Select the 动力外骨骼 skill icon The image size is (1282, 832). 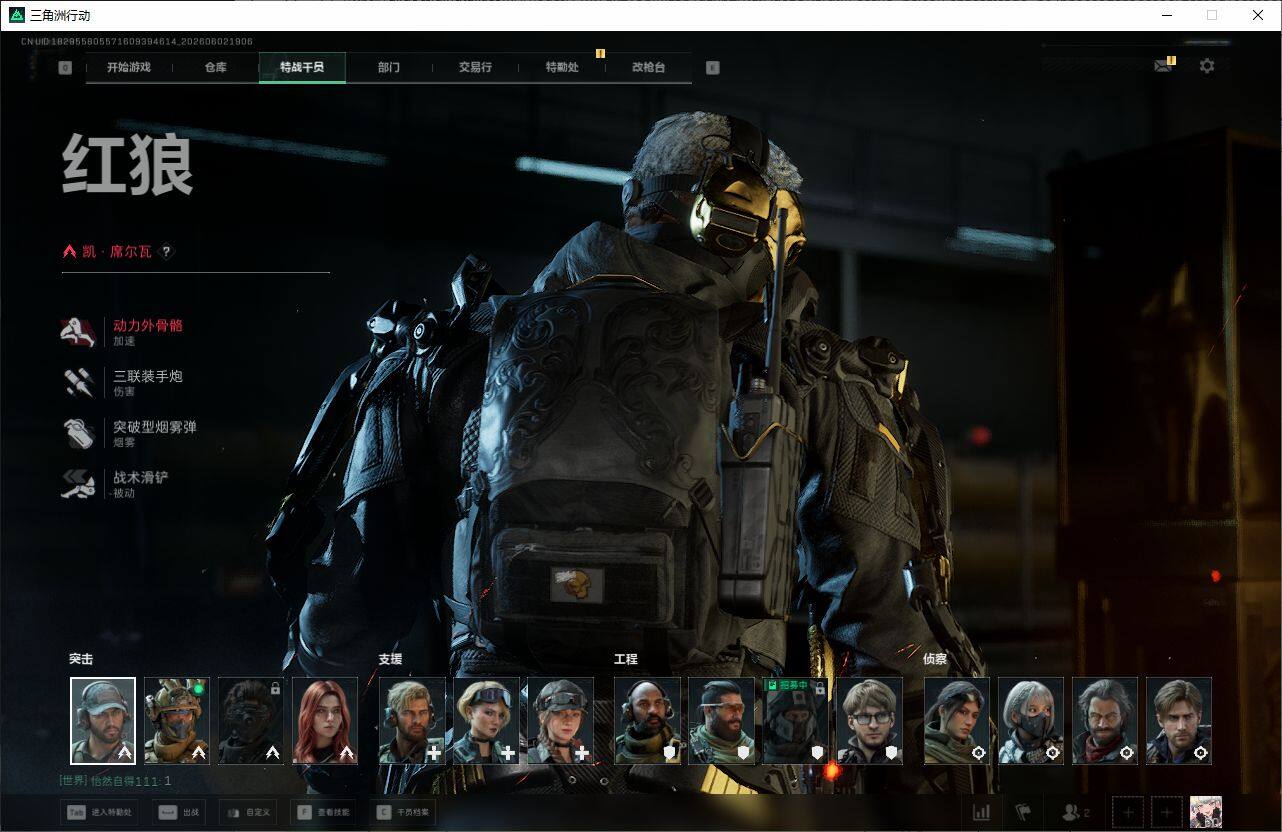[78, 332]
